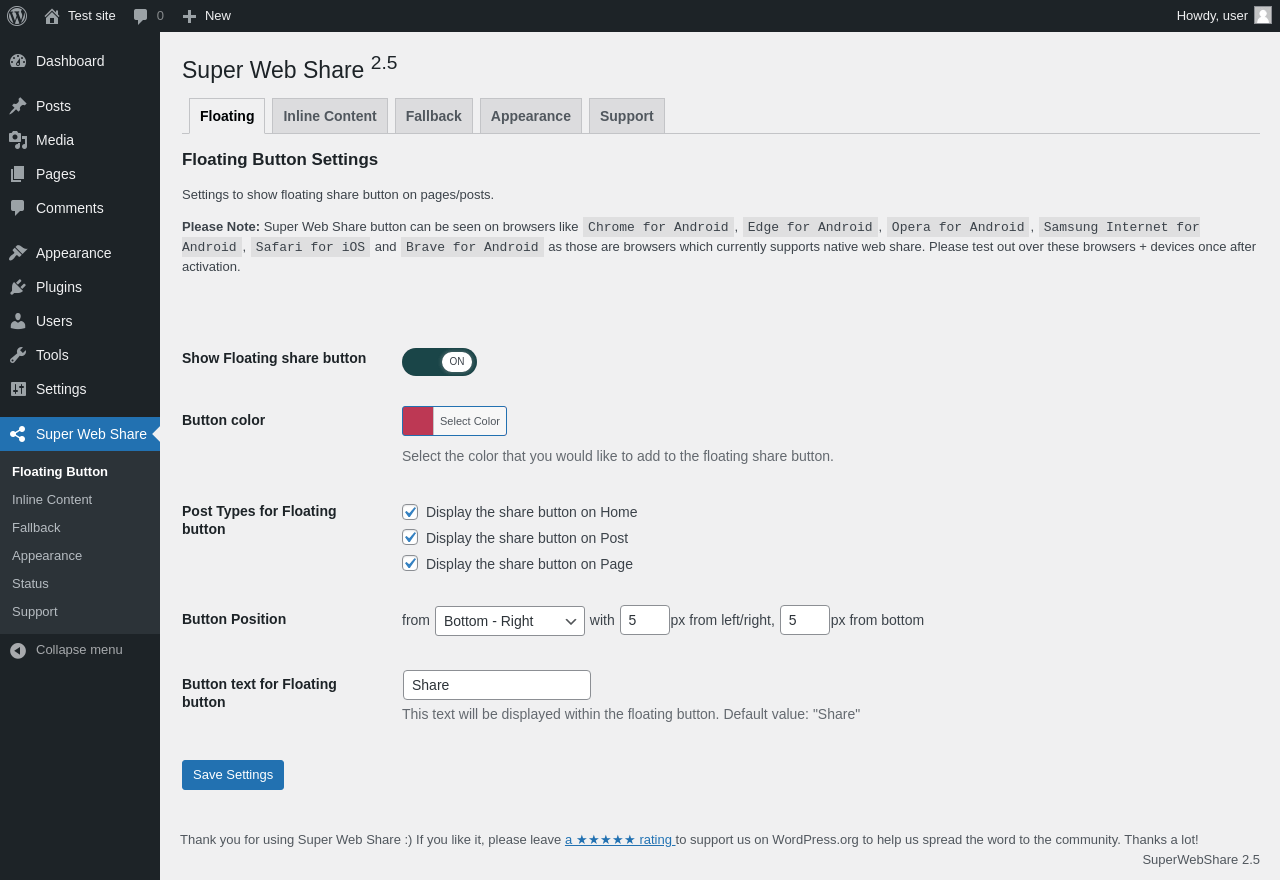Click the Tools wrench icon

[x=18, y=355]
